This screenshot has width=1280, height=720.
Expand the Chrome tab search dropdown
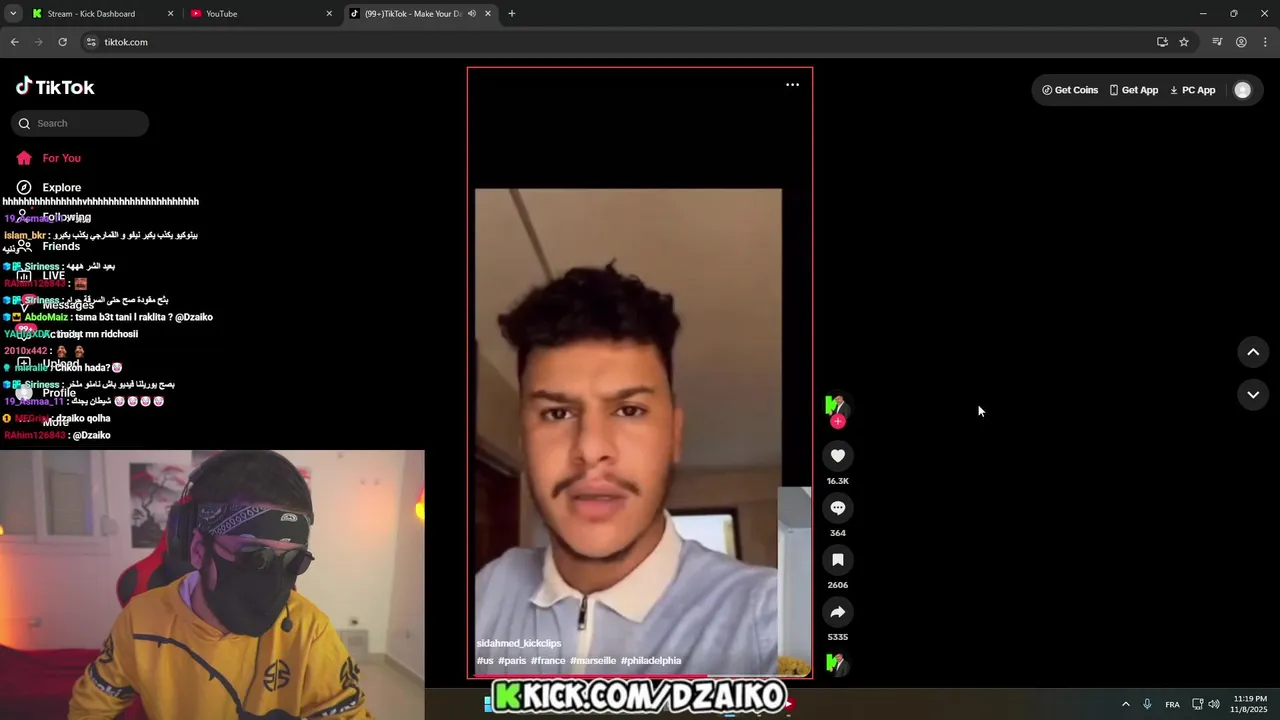[13, 14]
